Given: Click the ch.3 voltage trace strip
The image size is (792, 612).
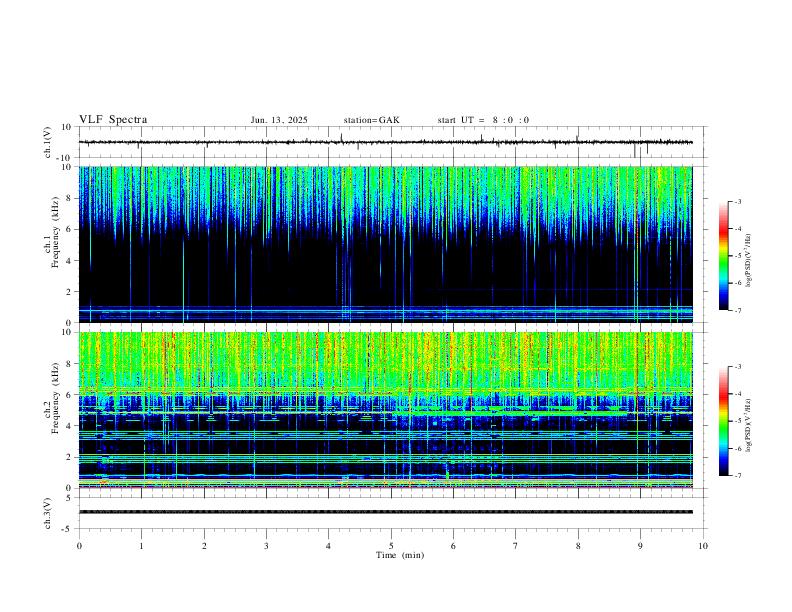Looking at the screenshot, I should point(385,512).
